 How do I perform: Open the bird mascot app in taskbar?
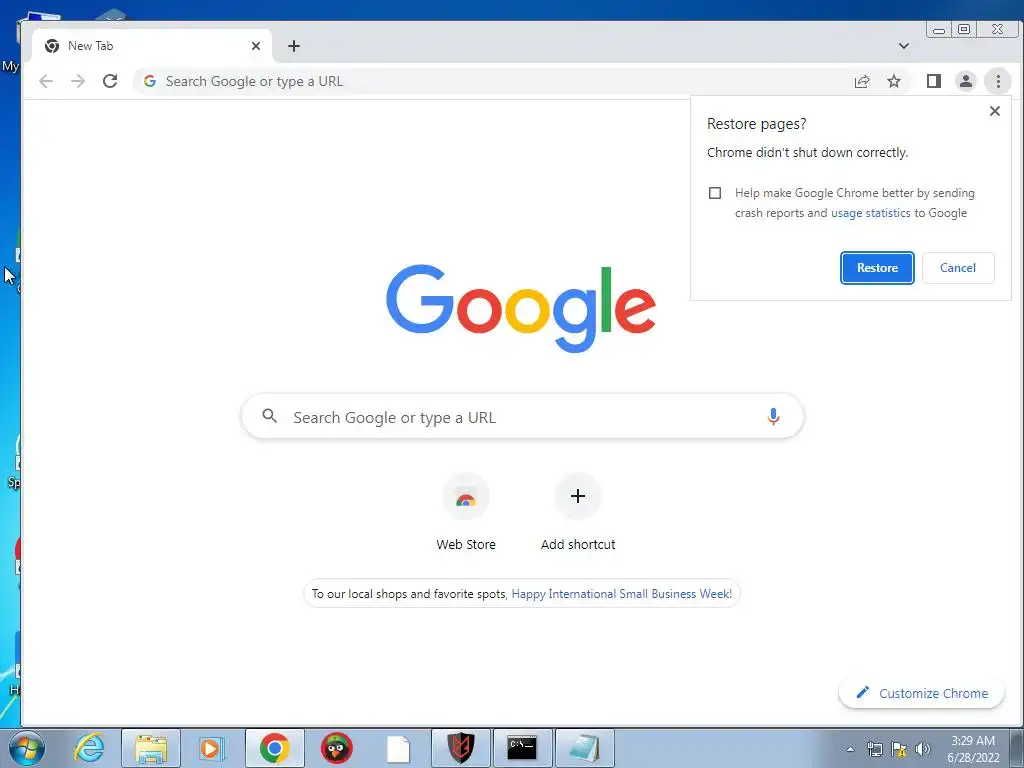pyautogui.click(x=336, y=748)
